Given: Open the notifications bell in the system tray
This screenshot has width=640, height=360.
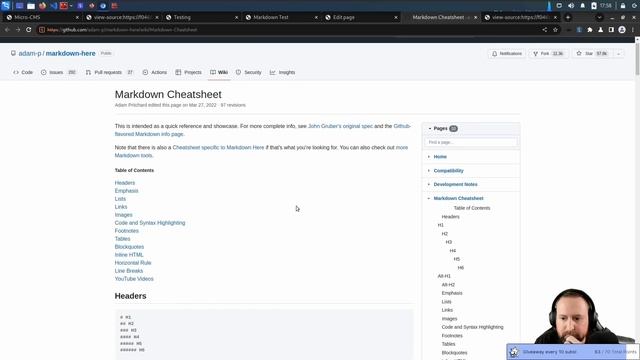Looking at the screenshot, I should click(582, 6).
